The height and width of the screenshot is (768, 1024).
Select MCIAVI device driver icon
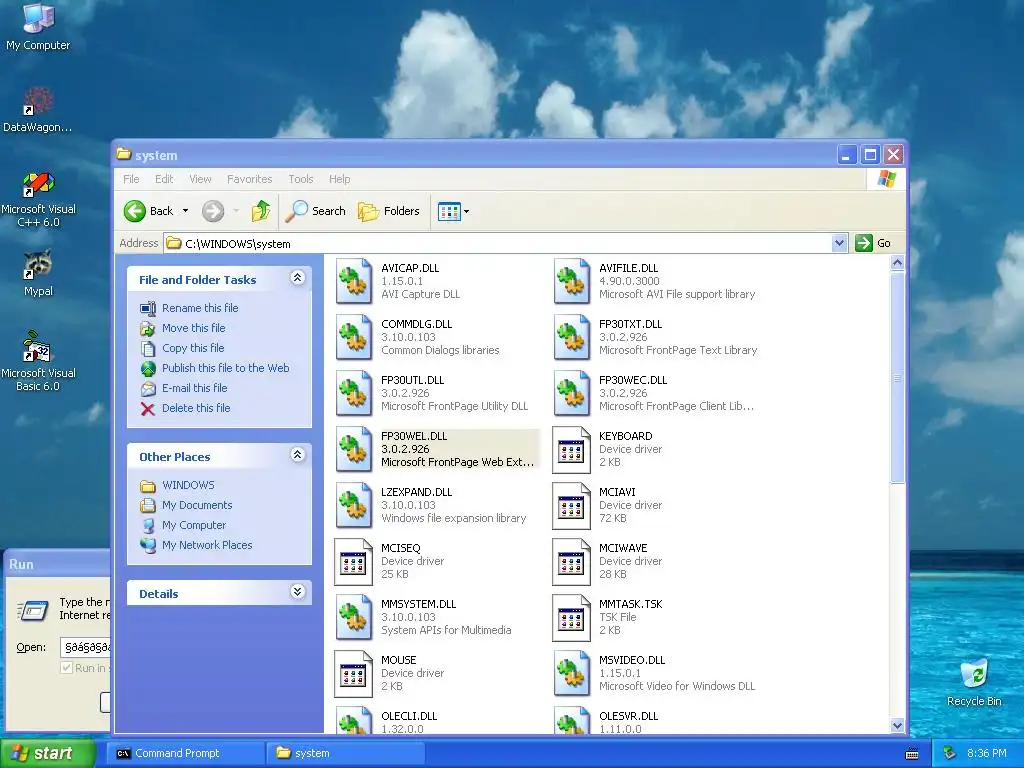click(571, 505)
